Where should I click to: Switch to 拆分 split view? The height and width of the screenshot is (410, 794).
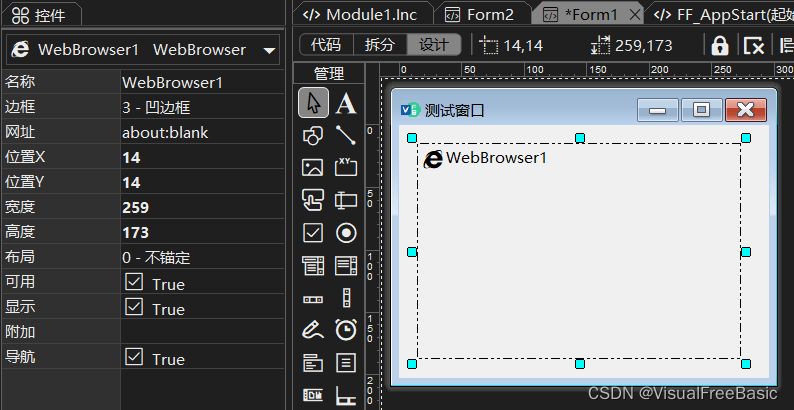click(380, 45)
